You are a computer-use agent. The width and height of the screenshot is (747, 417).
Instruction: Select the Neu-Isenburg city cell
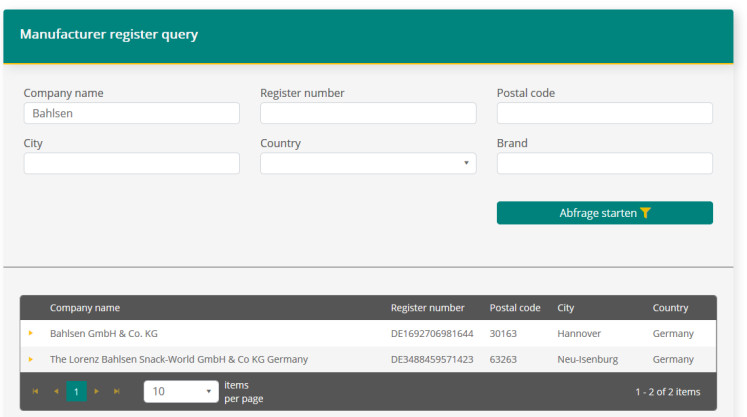click(x=587, y=359)
